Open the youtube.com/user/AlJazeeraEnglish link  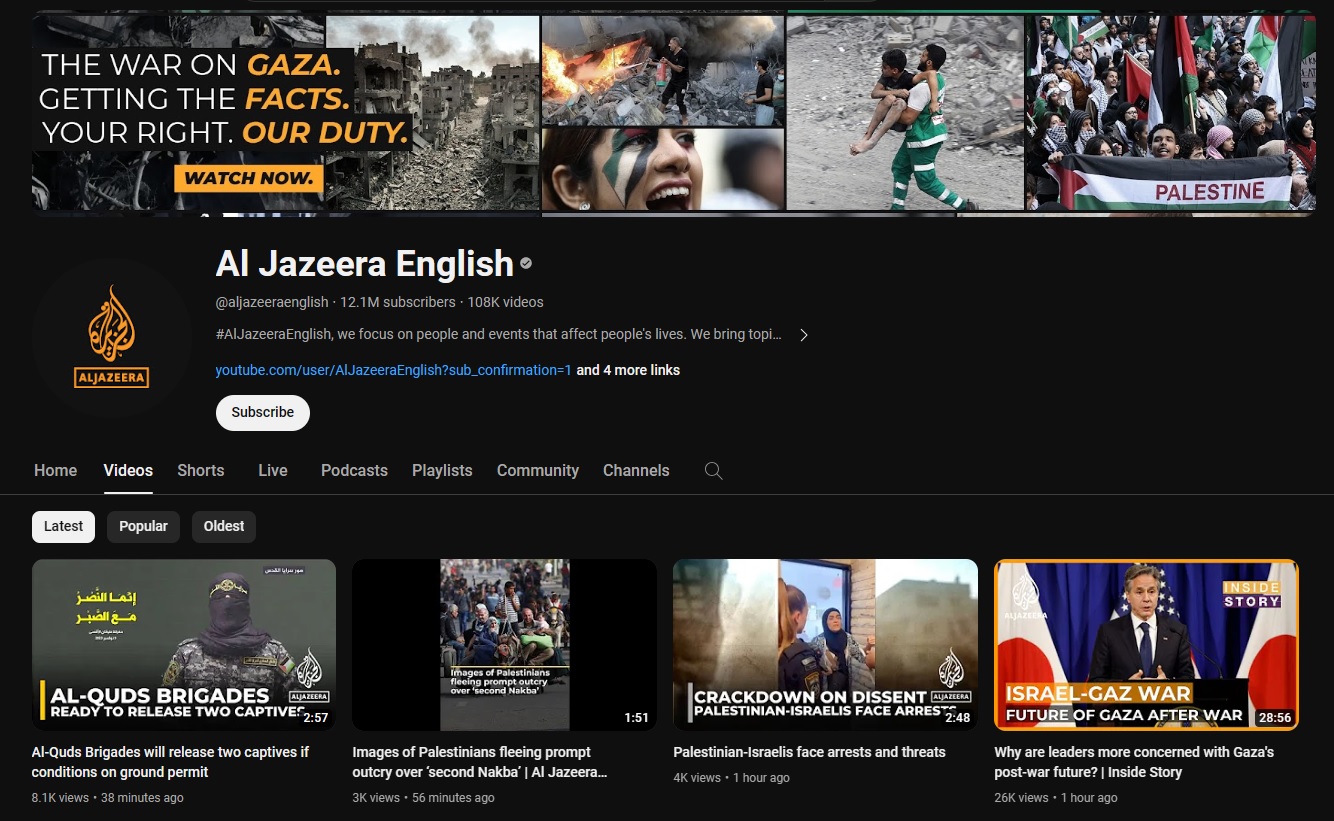[x=394, y=370]
